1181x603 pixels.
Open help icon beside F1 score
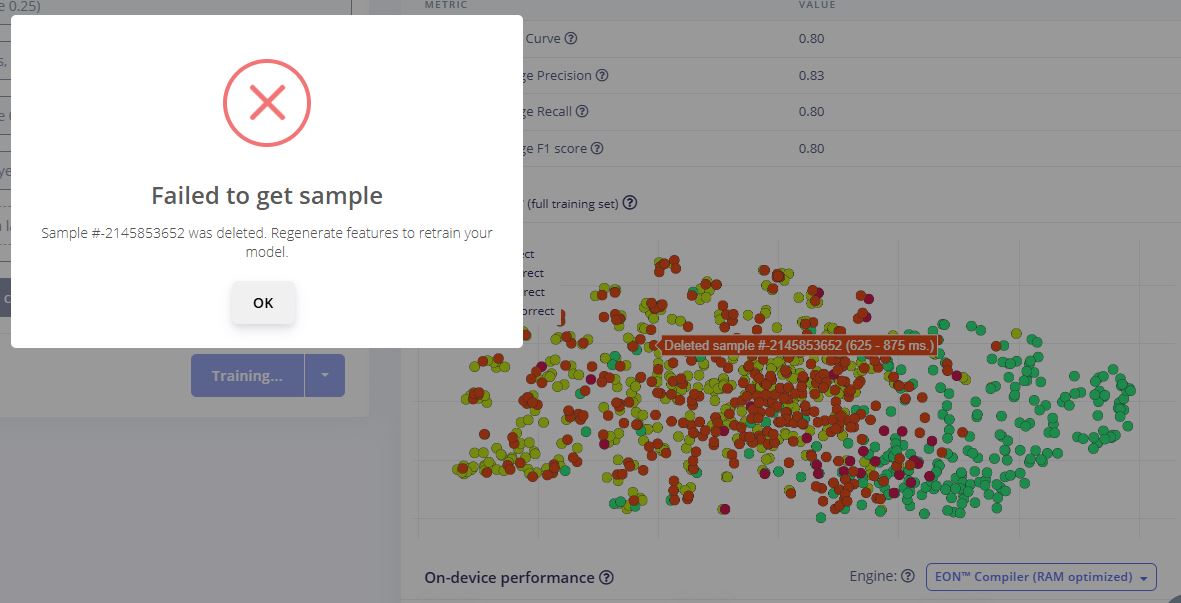[597, 148]
